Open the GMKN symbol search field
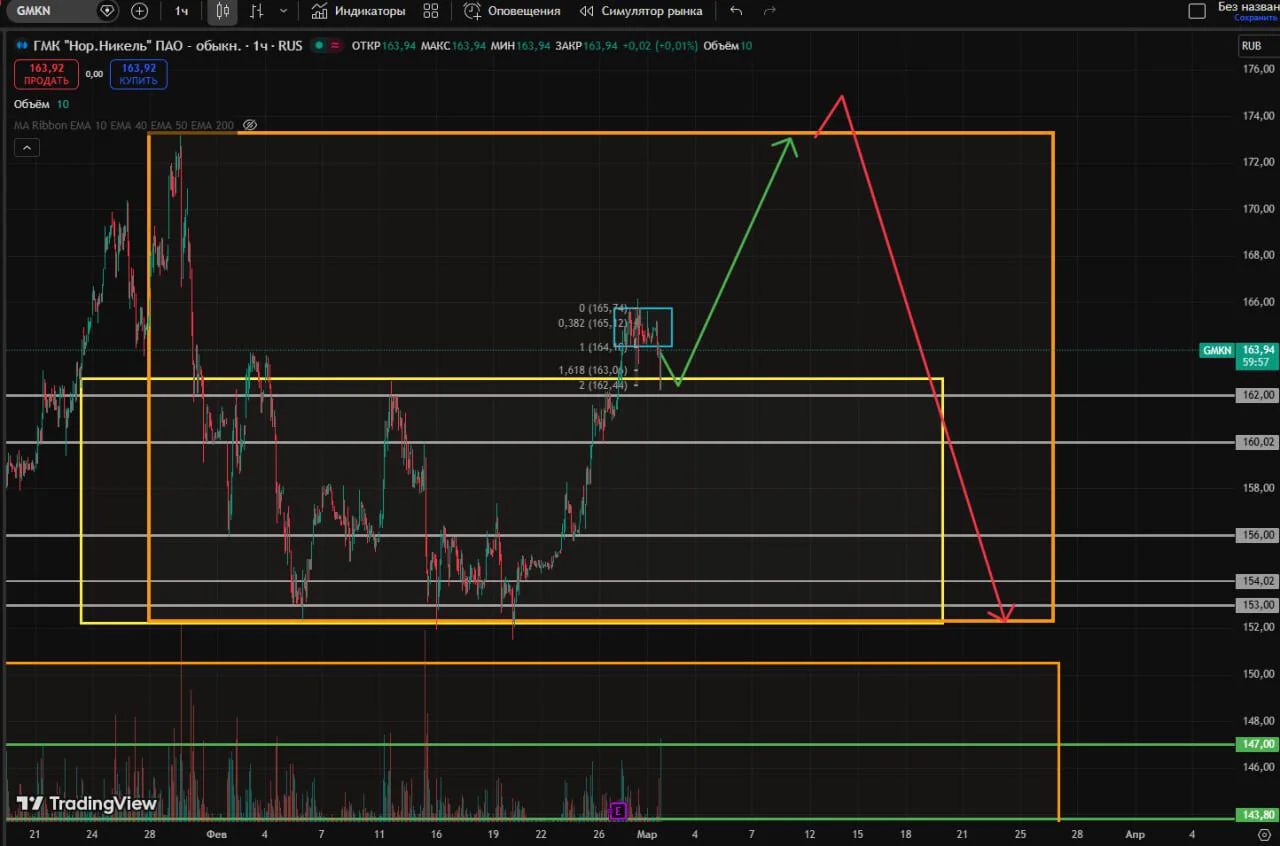This screenshot has width=1280, height=846. pyautogui.click(x=64, y=11)
